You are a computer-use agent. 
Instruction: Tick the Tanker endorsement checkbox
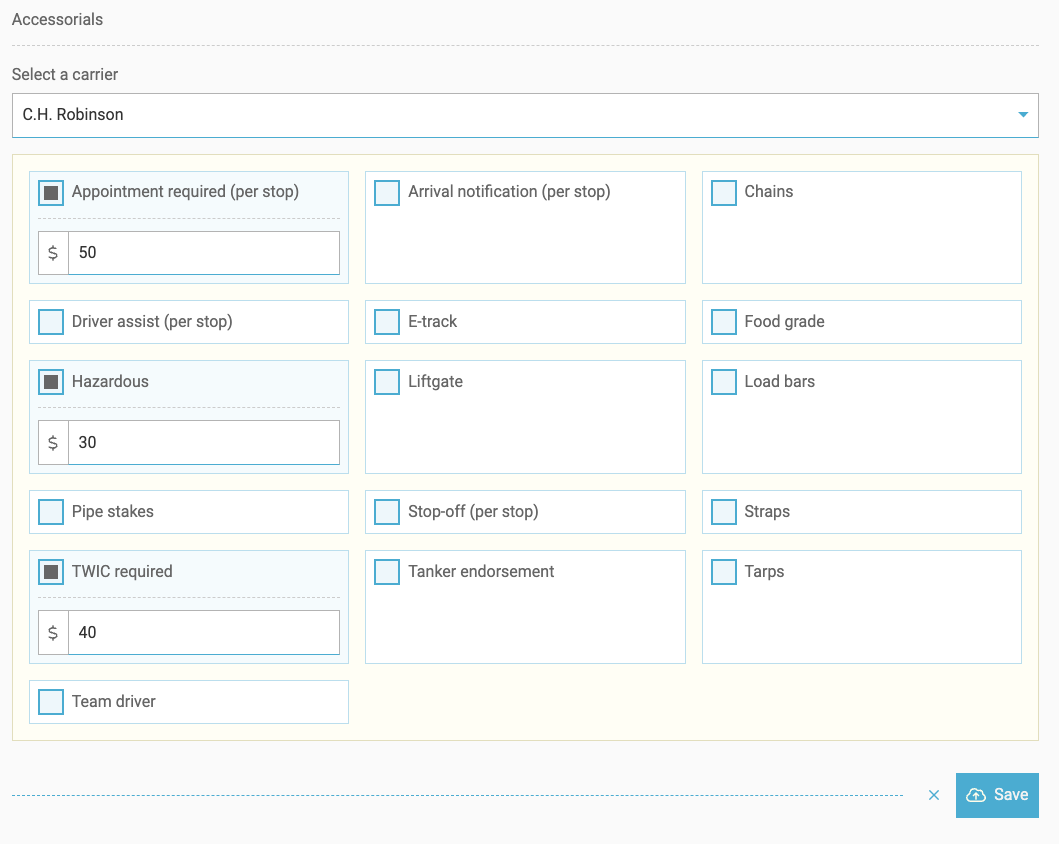pos(387,573)
